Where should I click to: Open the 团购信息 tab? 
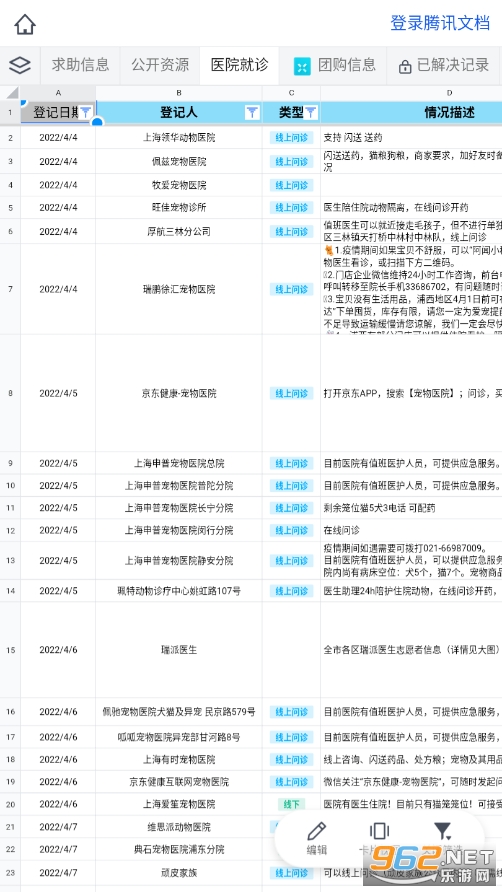tap(333, 65)
